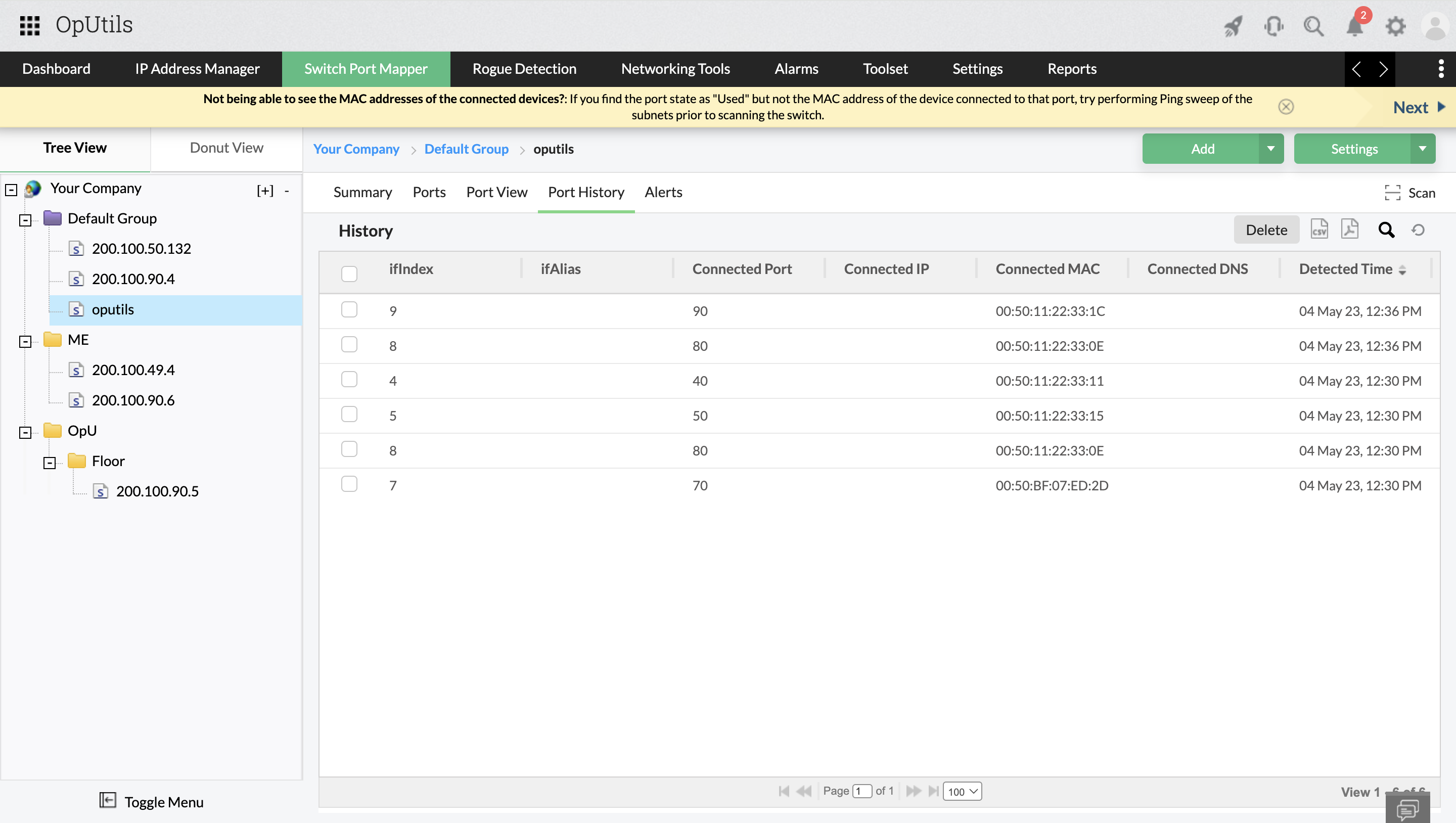Click the page number input field

[x=861, y=791]
